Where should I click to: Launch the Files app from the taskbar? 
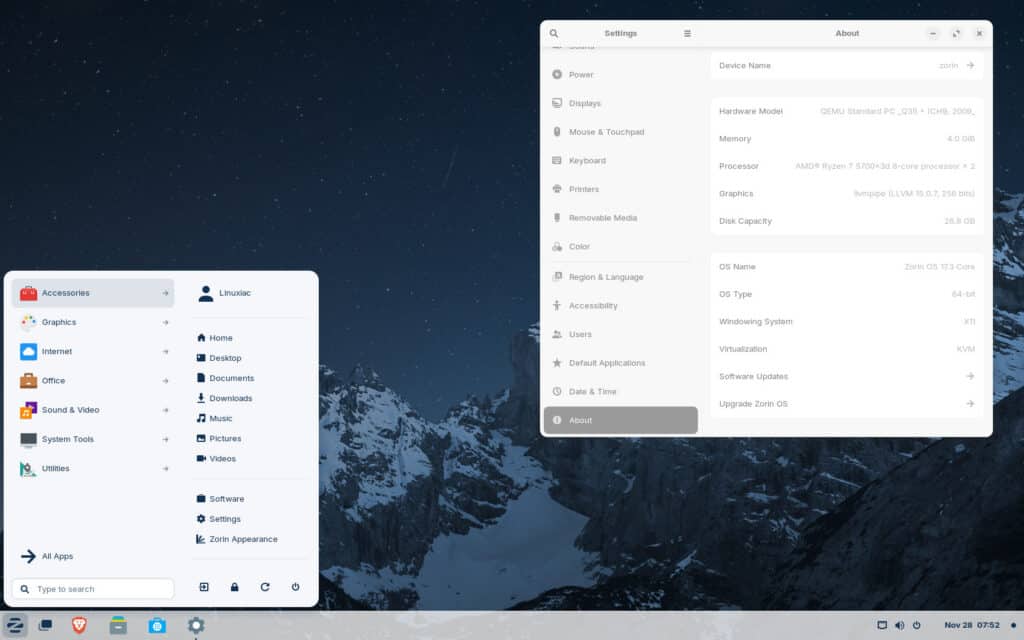coord(120,627)
